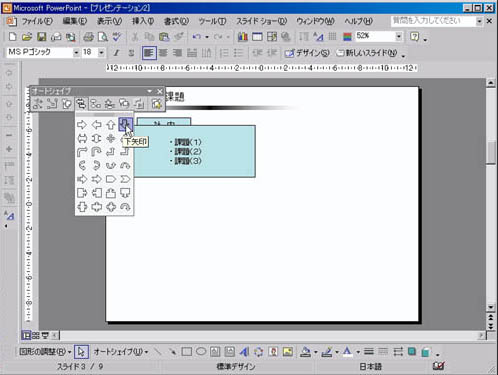498x375 pixels.
Task: Expand the zoom percentage dropdown
Action: [399, 36]
